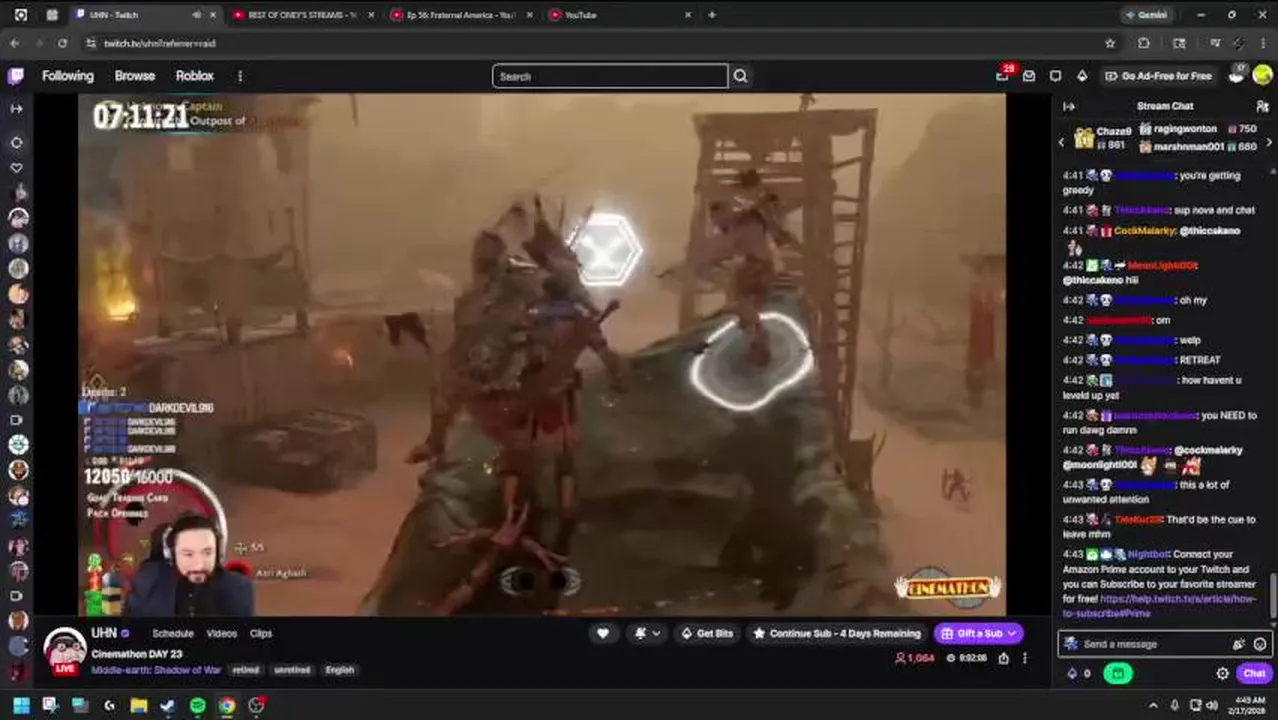The width and height of the screenshot is (1278, 720).
Task: Open the speech bubble chat icon in top bar
Action: (x=1055, y=76)
